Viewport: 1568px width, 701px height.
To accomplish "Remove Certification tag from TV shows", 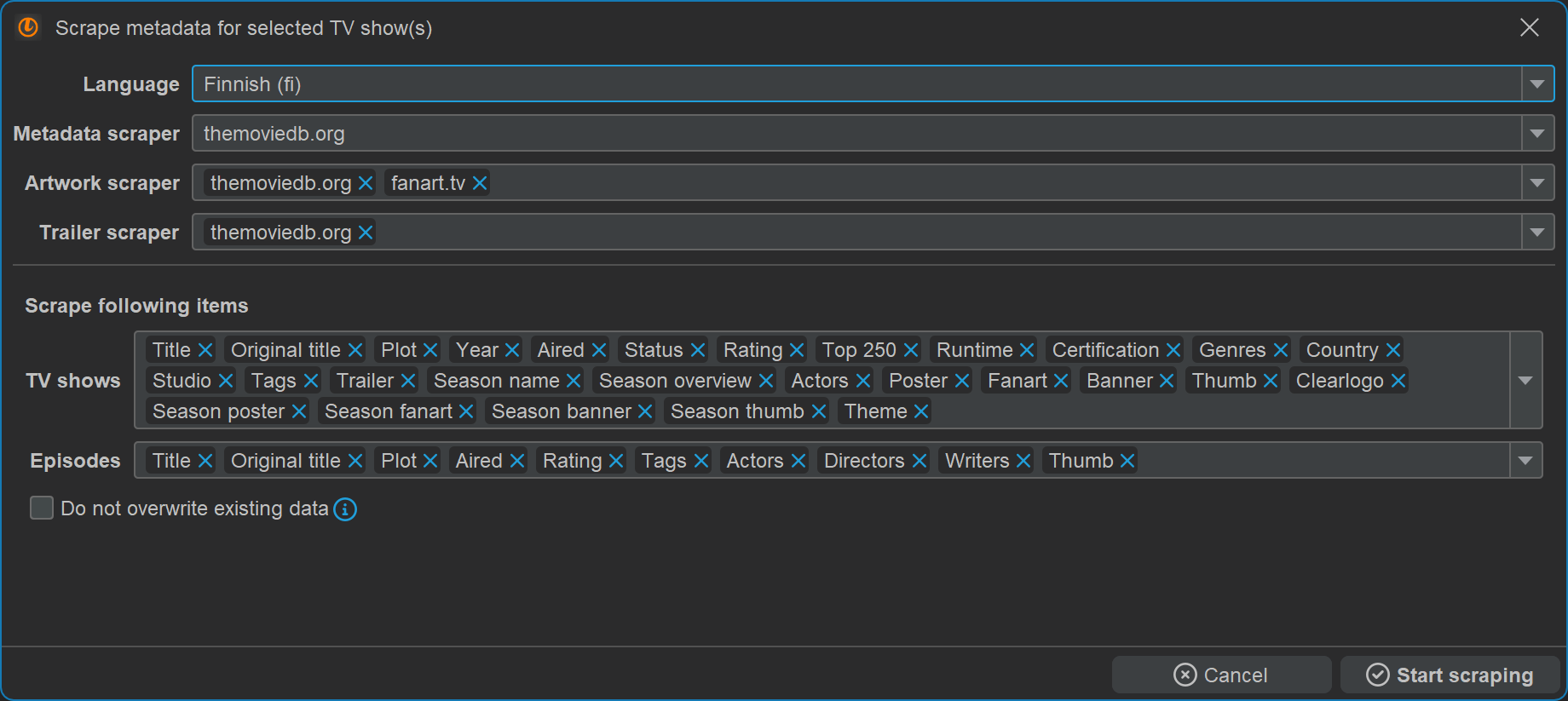I will pos(1173,350).
